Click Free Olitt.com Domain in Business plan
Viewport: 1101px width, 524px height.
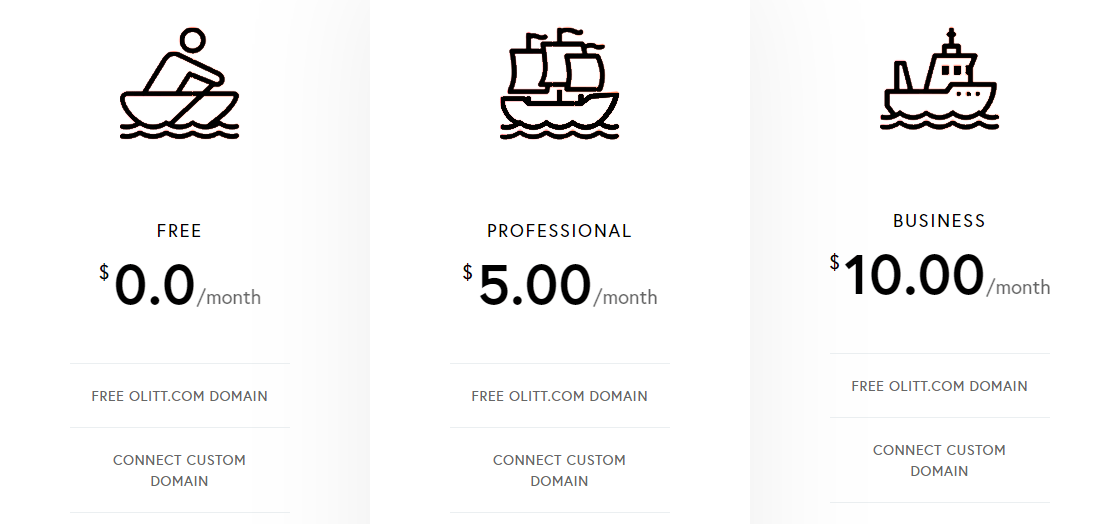939,386
